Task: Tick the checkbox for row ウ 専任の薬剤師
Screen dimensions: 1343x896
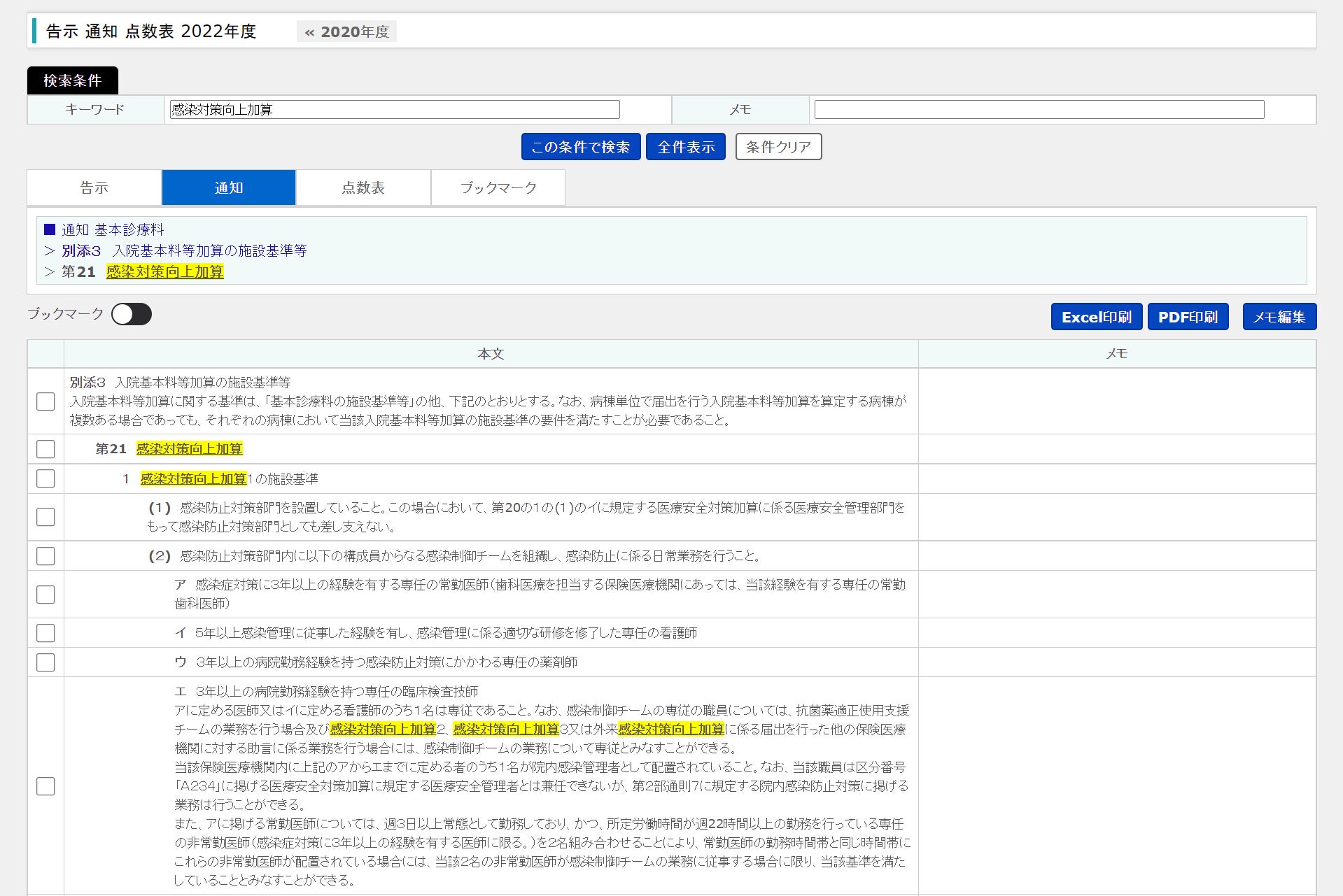Action: point(45,662)
